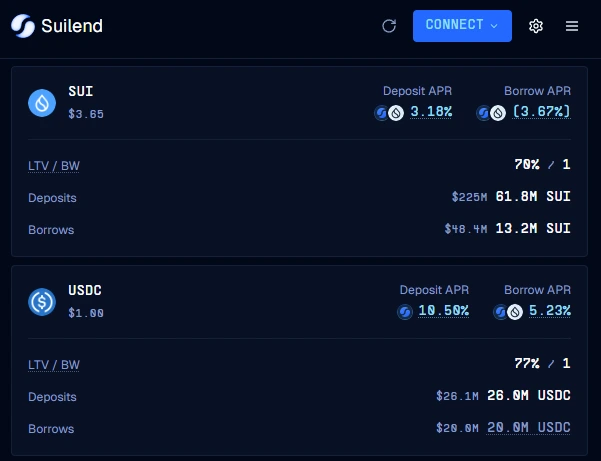Click the SUI 3.18% deposit APR value
This screenshot has width=601, height=461.
coord(431,112)
